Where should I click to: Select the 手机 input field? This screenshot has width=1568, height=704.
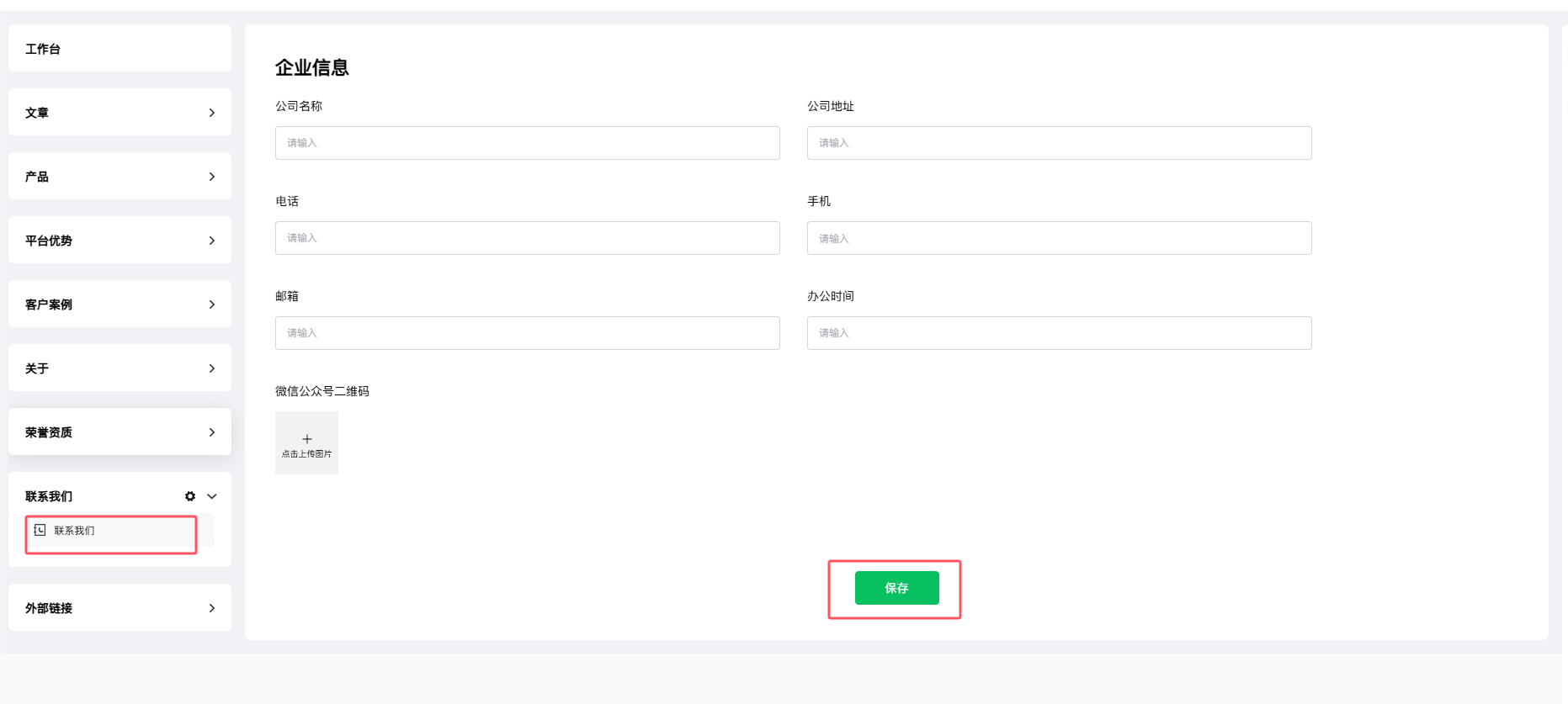(1060, 238)
